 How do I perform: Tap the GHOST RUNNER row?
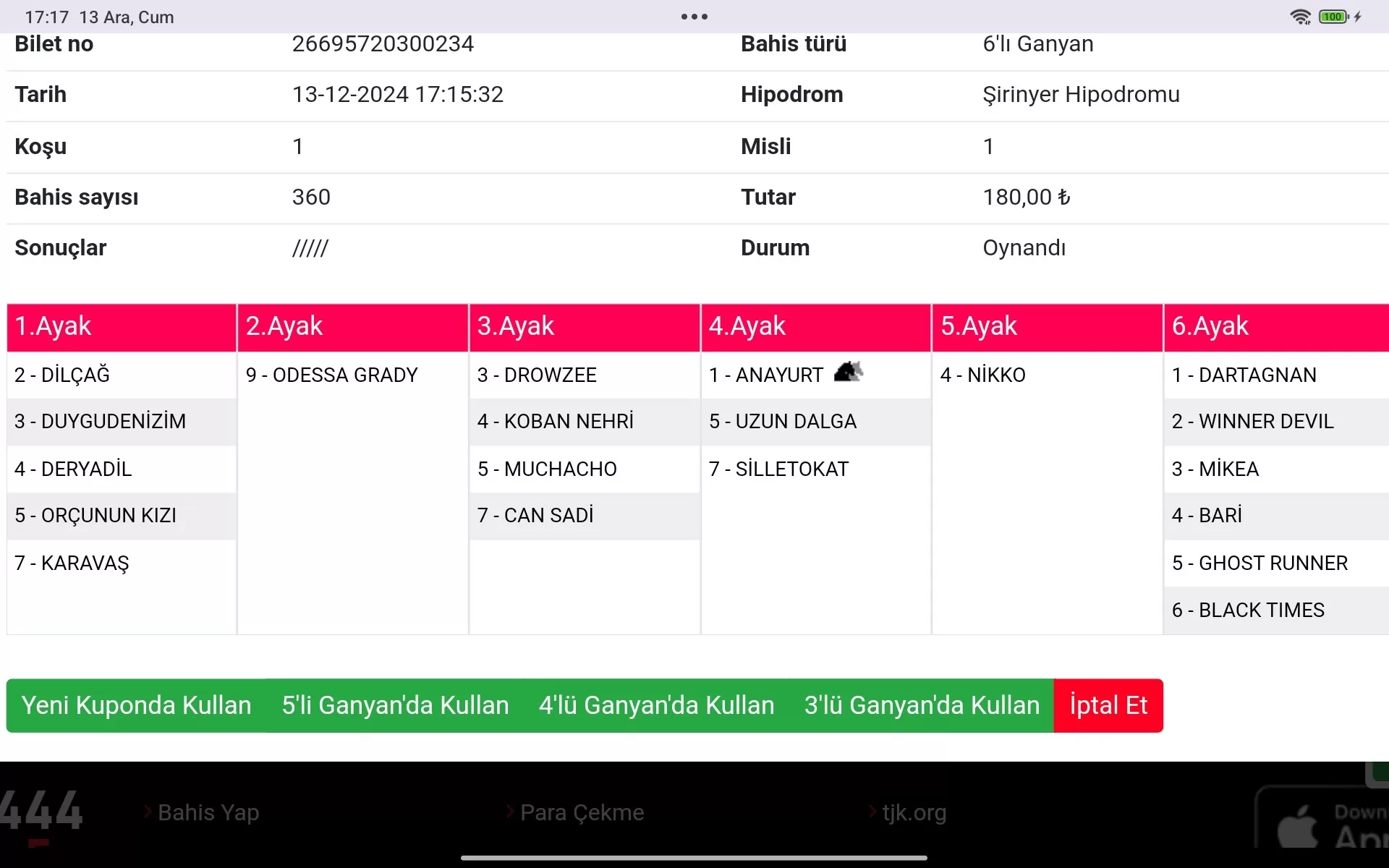click(1260, 563)
